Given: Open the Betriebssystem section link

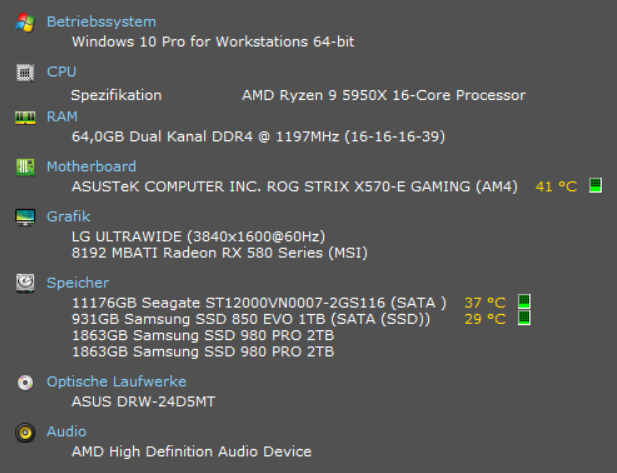Looking at the screenshot, I should tap(102, 22).
